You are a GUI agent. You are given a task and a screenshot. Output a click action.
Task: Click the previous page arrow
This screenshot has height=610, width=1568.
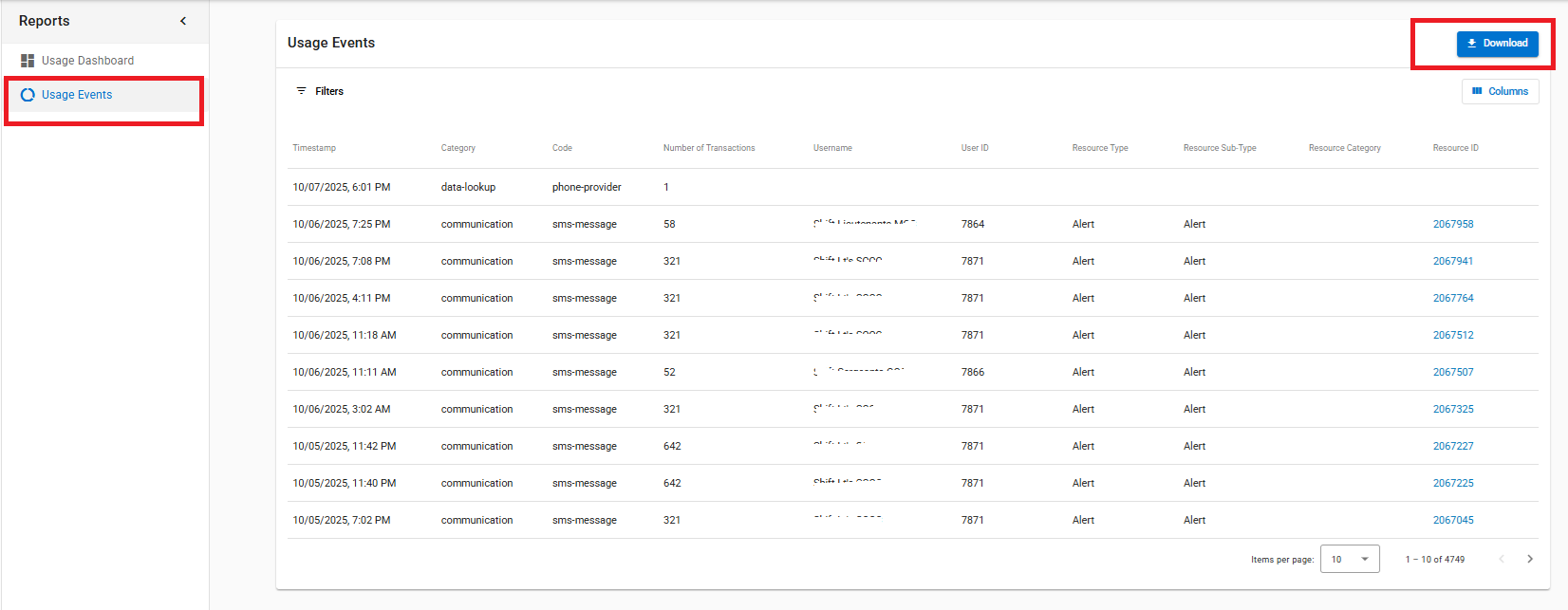[x=1502, y=559]
